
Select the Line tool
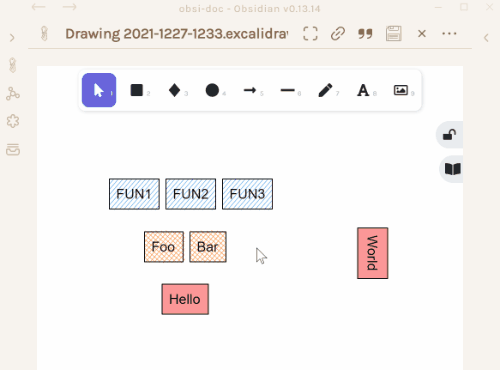coord(288,90)
